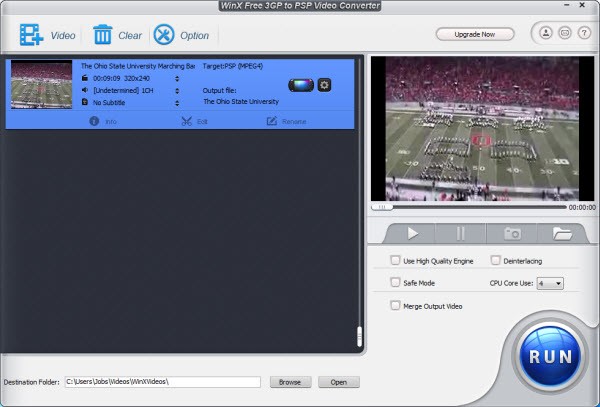Click the 'Target:PSP (MPEG4)' text
Image resolution: width=600 pixels, height=407 pixels.
tap(233, 66)
